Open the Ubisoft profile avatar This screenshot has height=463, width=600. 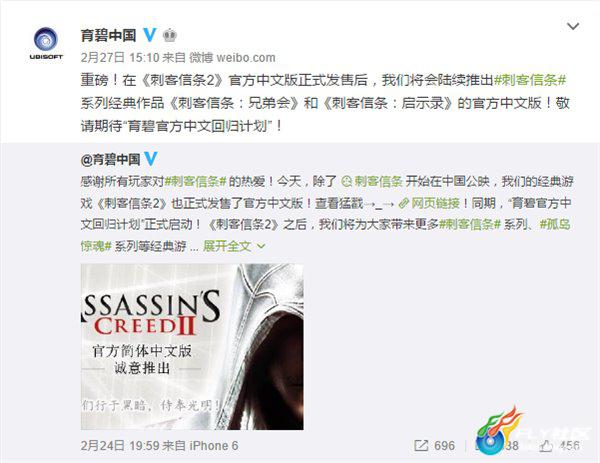(x=46, y=43)
